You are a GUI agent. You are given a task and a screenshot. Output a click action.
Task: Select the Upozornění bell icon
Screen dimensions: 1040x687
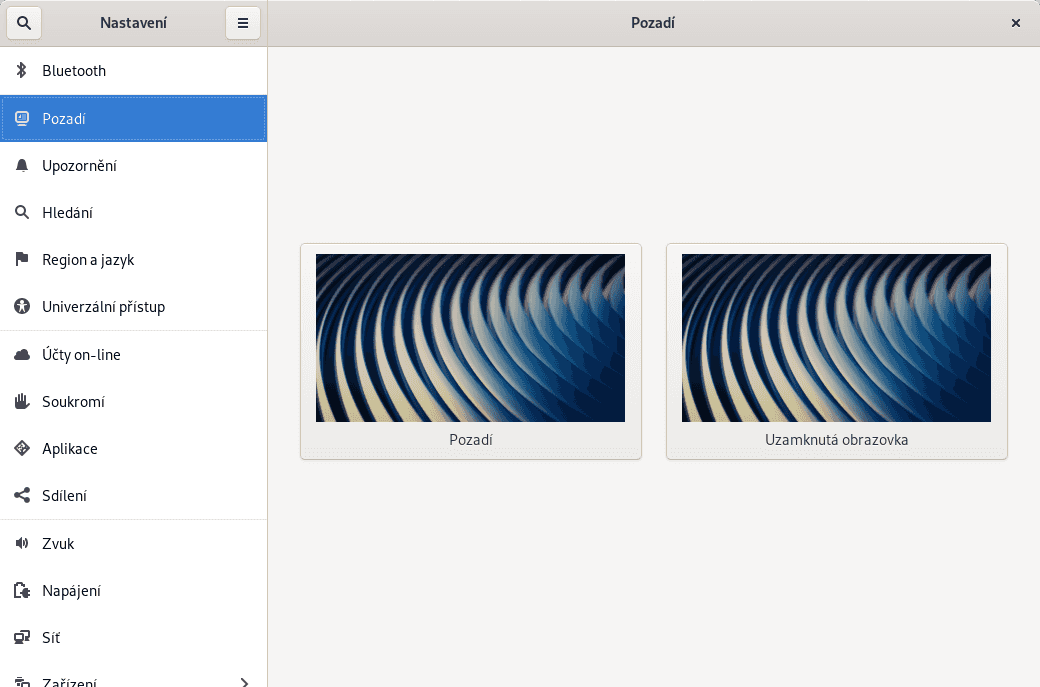pos(22,165)
